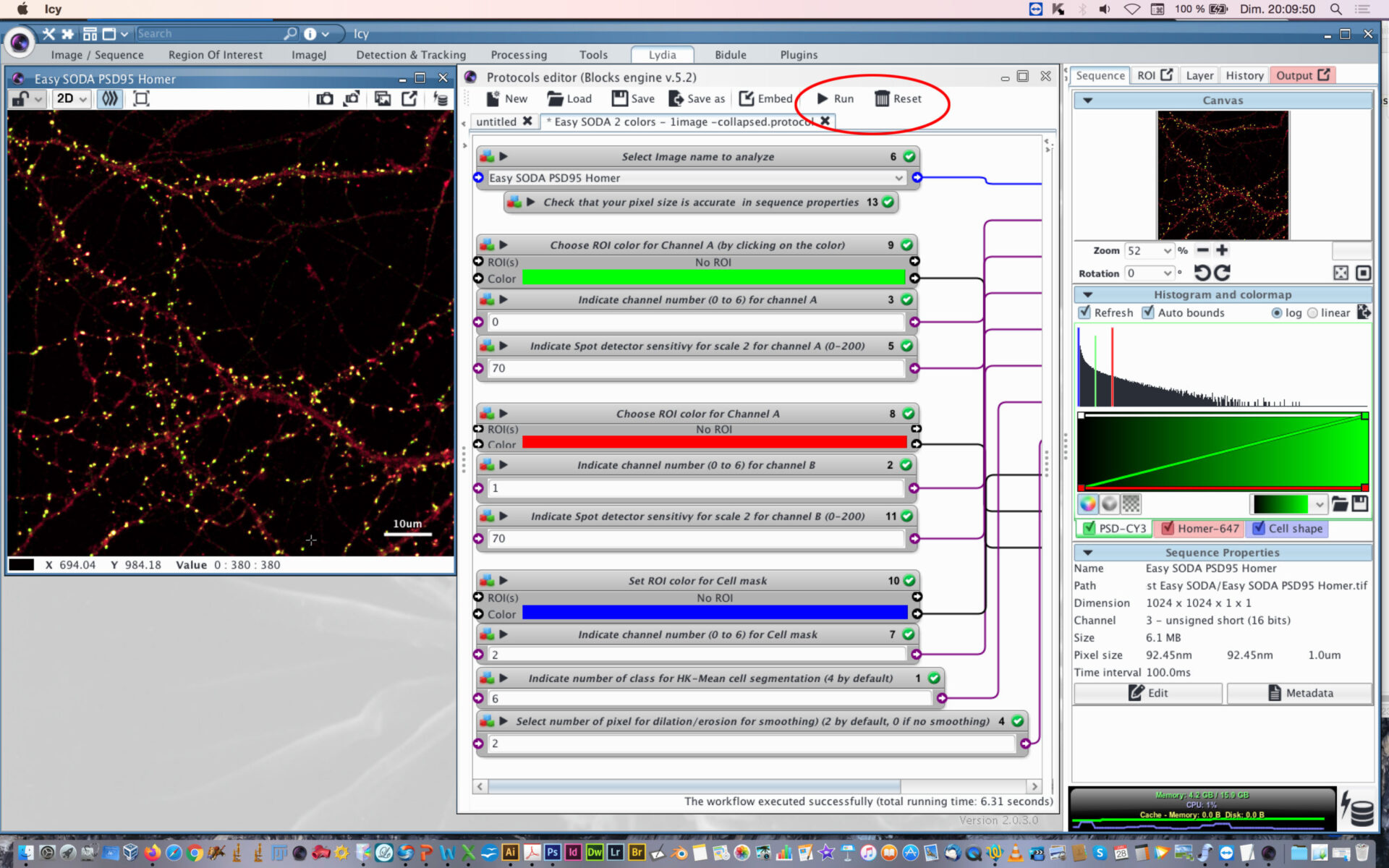Take a screenshot with camera icon
The width and height of the screenshot is (1389, 868).
(324, 98)
